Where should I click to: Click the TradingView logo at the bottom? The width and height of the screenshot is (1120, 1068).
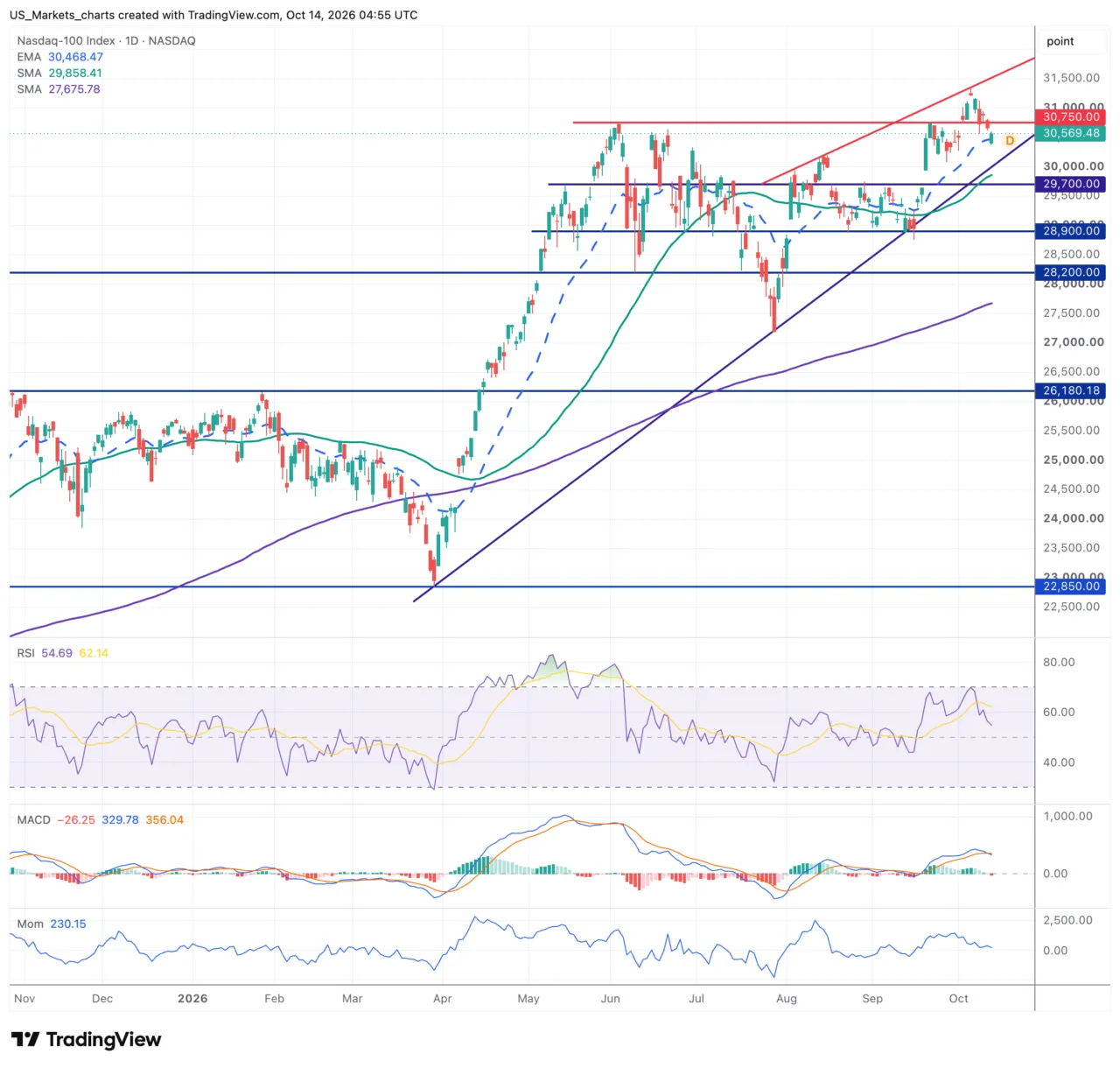tap(86, 1040)
